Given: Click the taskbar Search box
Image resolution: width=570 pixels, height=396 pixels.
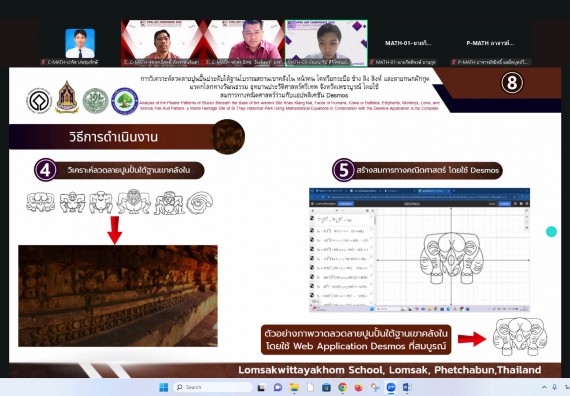Looking at the screenshot, I should click(212, 387).
